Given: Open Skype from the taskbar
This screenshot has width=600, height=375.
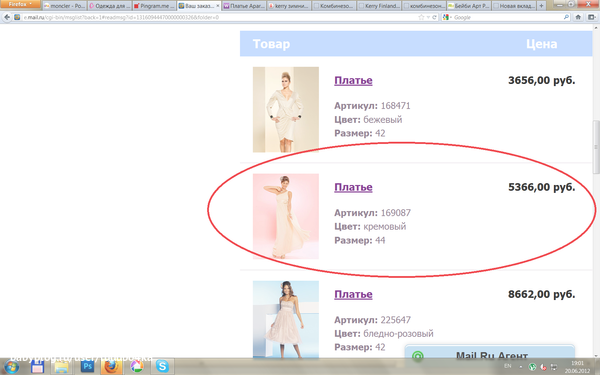Looking at the screenshot, I should (x=162, y=367).
